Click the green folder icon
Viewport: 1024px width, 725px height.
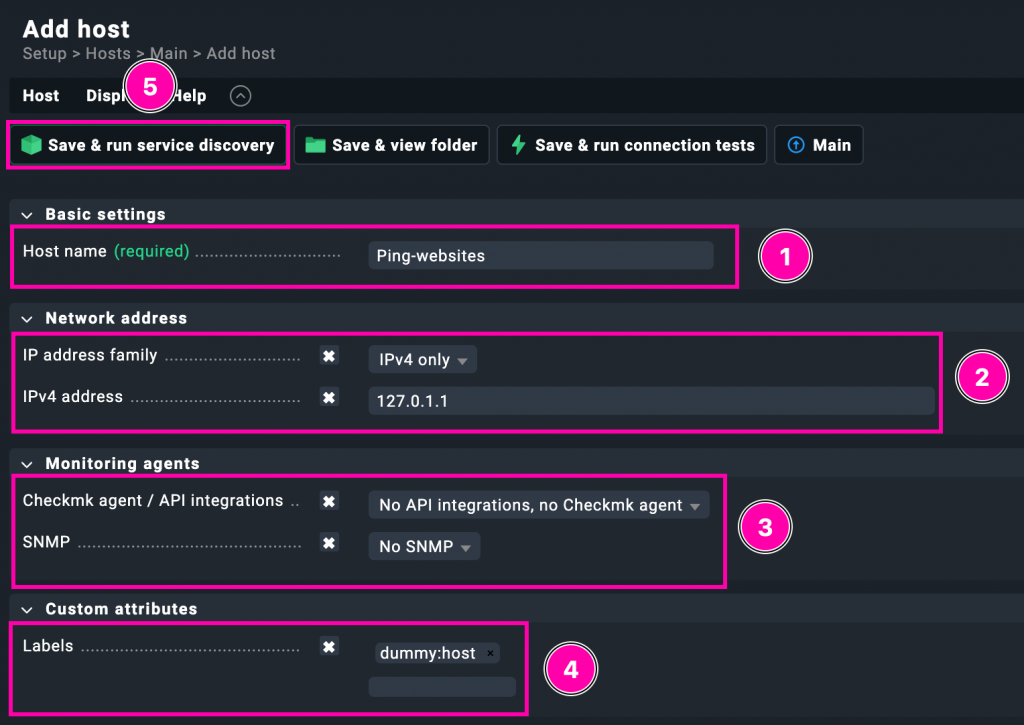coord(316,145)
